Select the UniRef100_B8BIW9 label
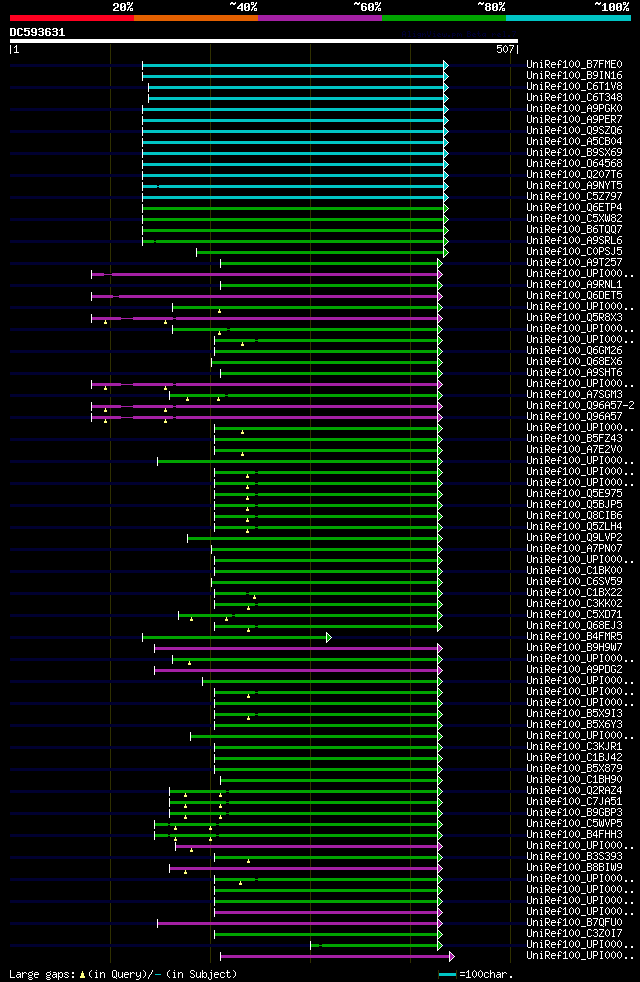640x982 pixels. [x=574, y=868]
